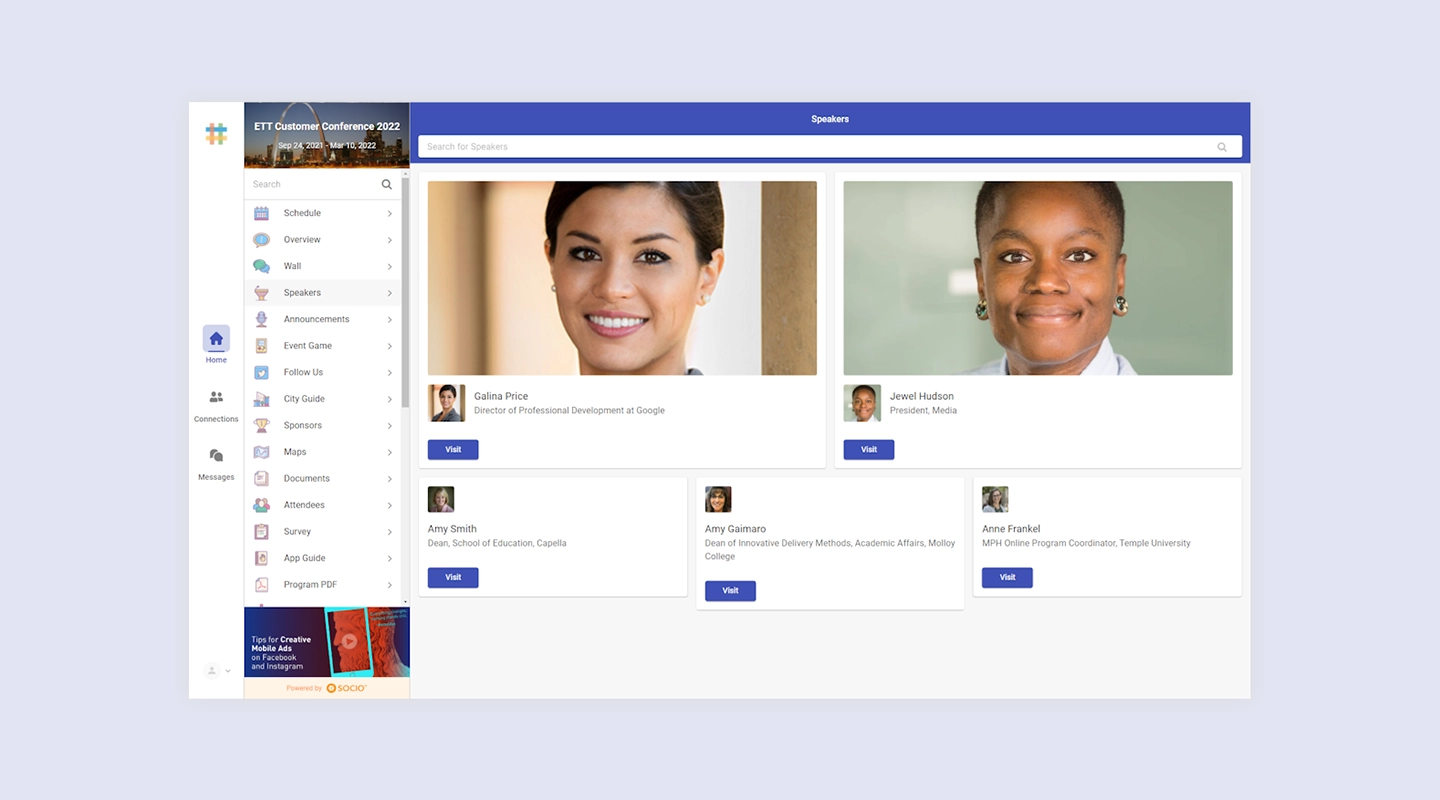Viewport: 1440px width, 800px height.
Task: Click the Attendees people icon
Action: 263,505
